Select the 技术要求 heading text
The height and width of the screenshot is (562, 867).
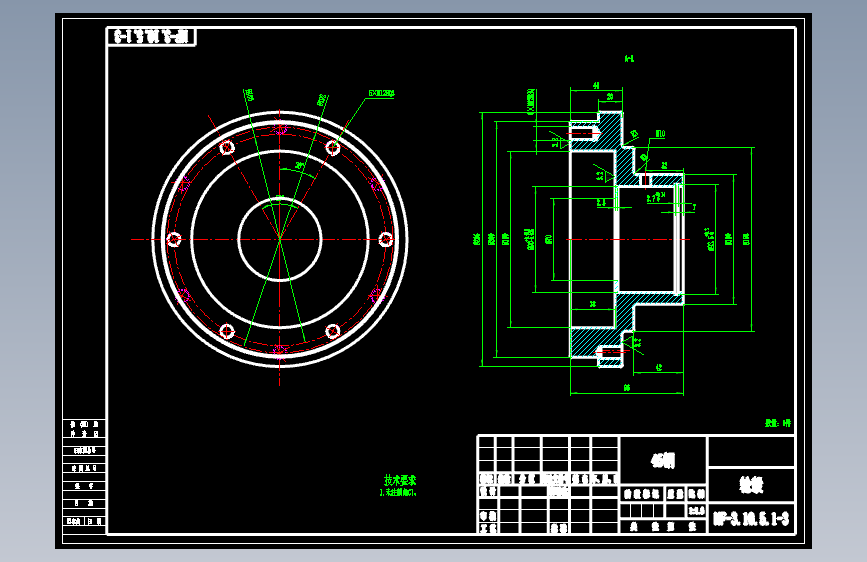coord(400,480)
